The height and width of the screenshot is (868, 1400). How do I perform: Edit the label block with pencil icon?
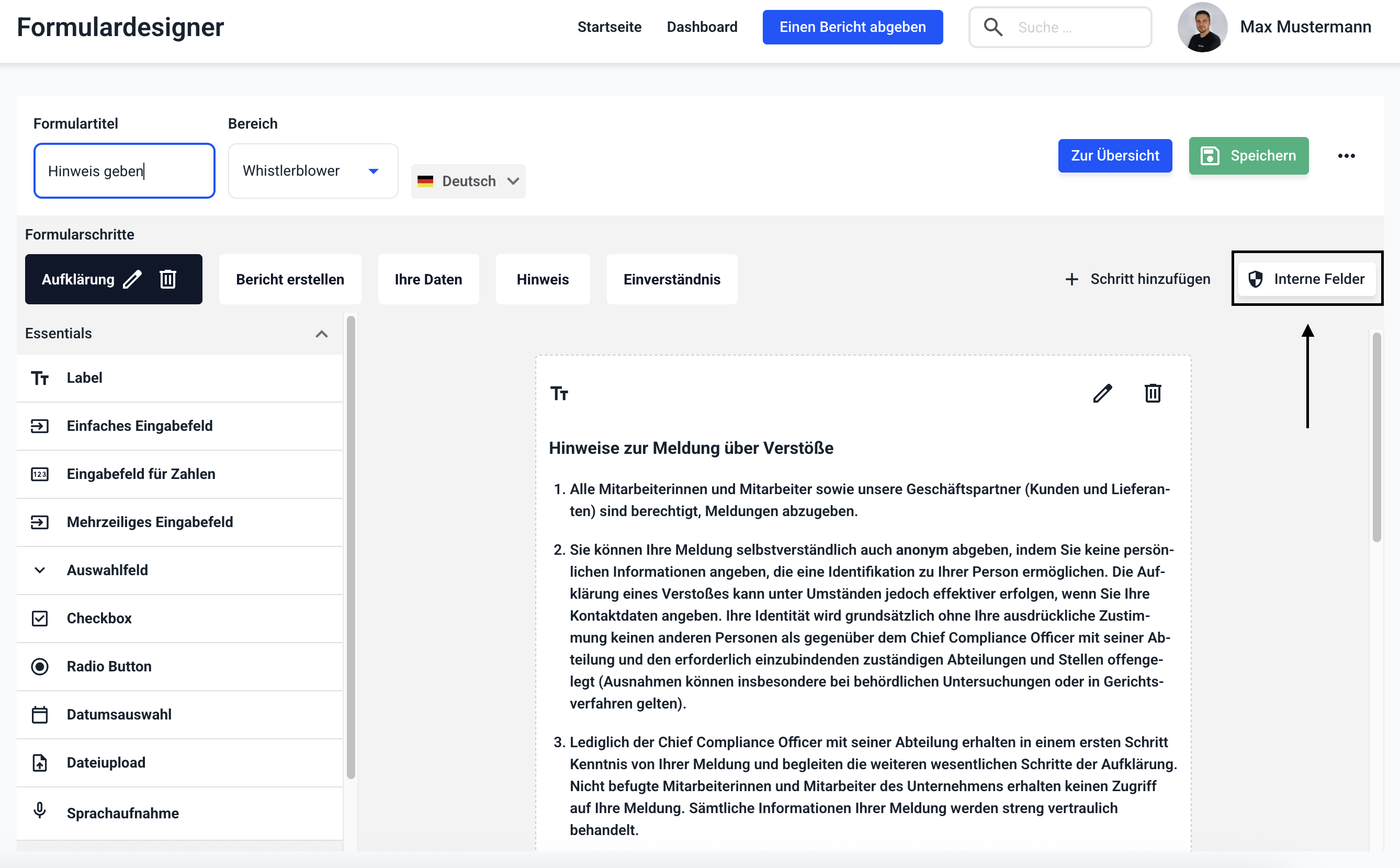click(x=1102, y=394)
